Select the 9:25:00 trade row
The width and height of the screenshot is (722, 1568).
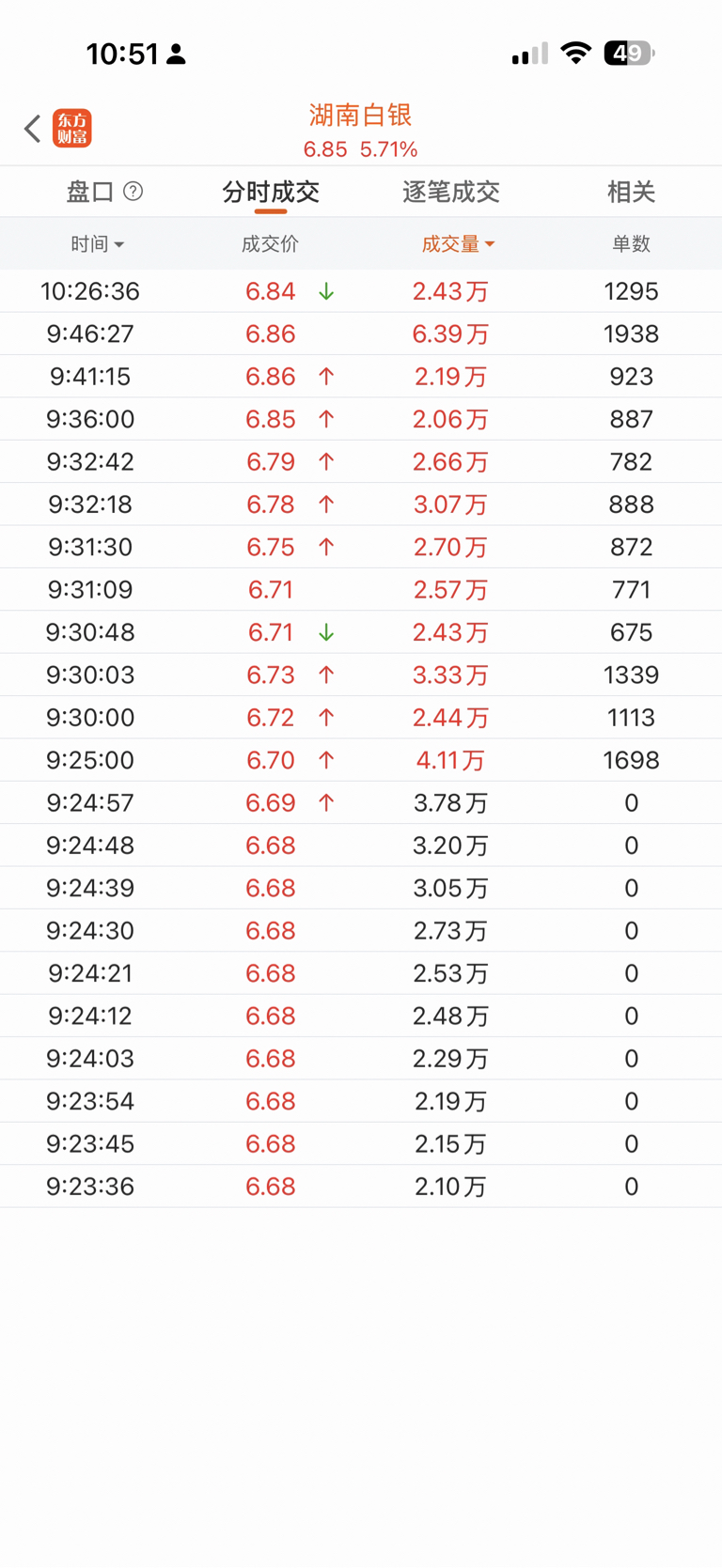coord(361,760)
